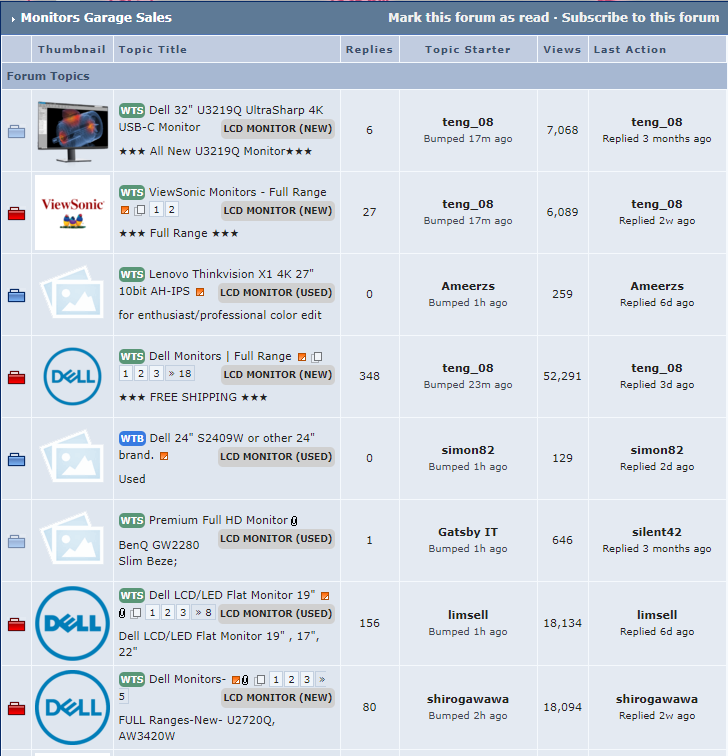Jump to newest post in the Lenovo Thinkvision topic via orange icon
This screenshot has height=756, width=728.
[x=200, y=292]
